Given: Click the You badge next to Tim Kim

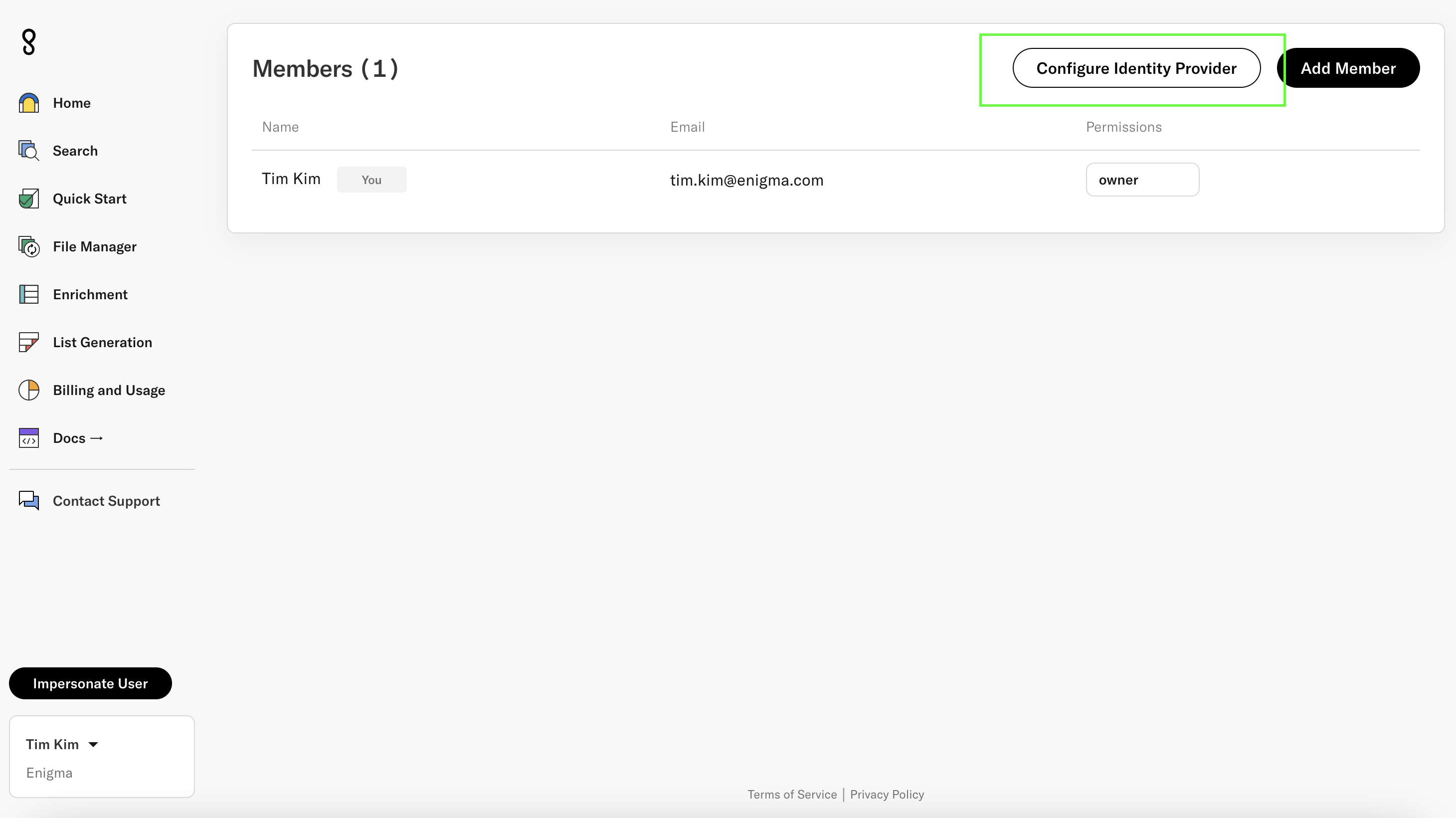Looking at the screenshot, I should [371, 179].
